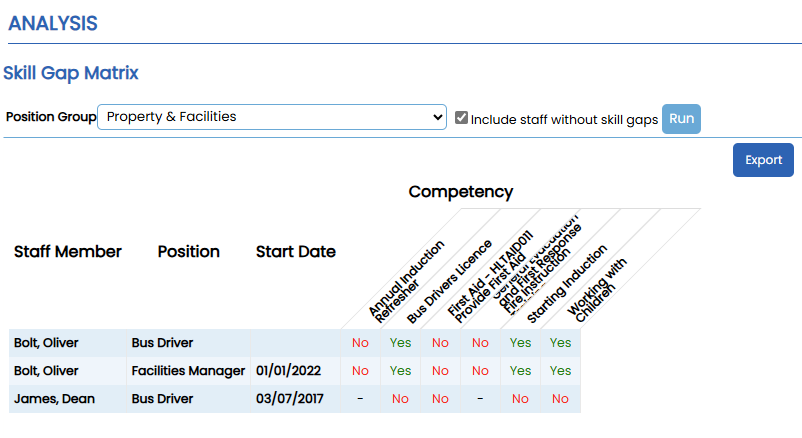Screen dimensions: 802x438
Task: Click the ANALYSIS heading
Action: point(53,24)
